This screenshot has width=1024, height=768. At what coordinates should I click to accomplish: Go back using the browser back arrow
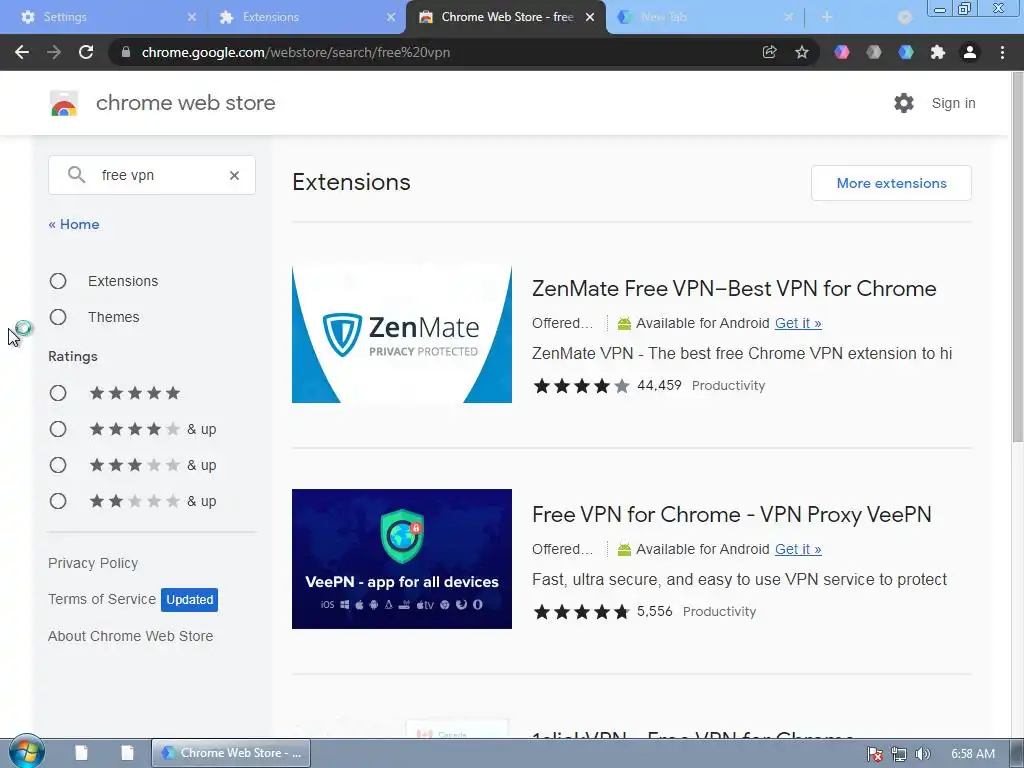pos(22,52)
